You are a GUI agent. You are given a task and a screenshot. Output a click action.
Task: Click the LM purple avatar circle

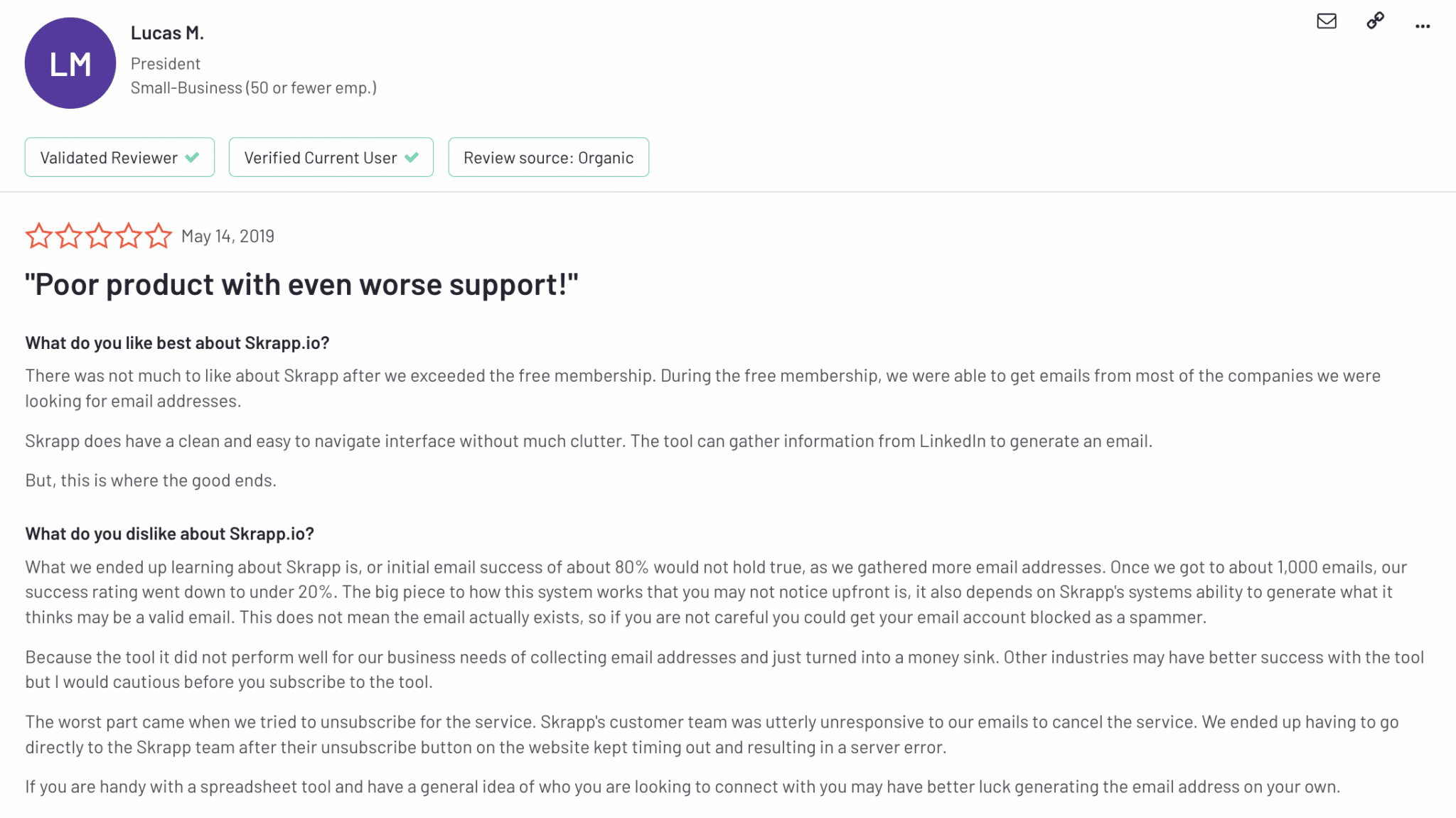pos(70,63)
